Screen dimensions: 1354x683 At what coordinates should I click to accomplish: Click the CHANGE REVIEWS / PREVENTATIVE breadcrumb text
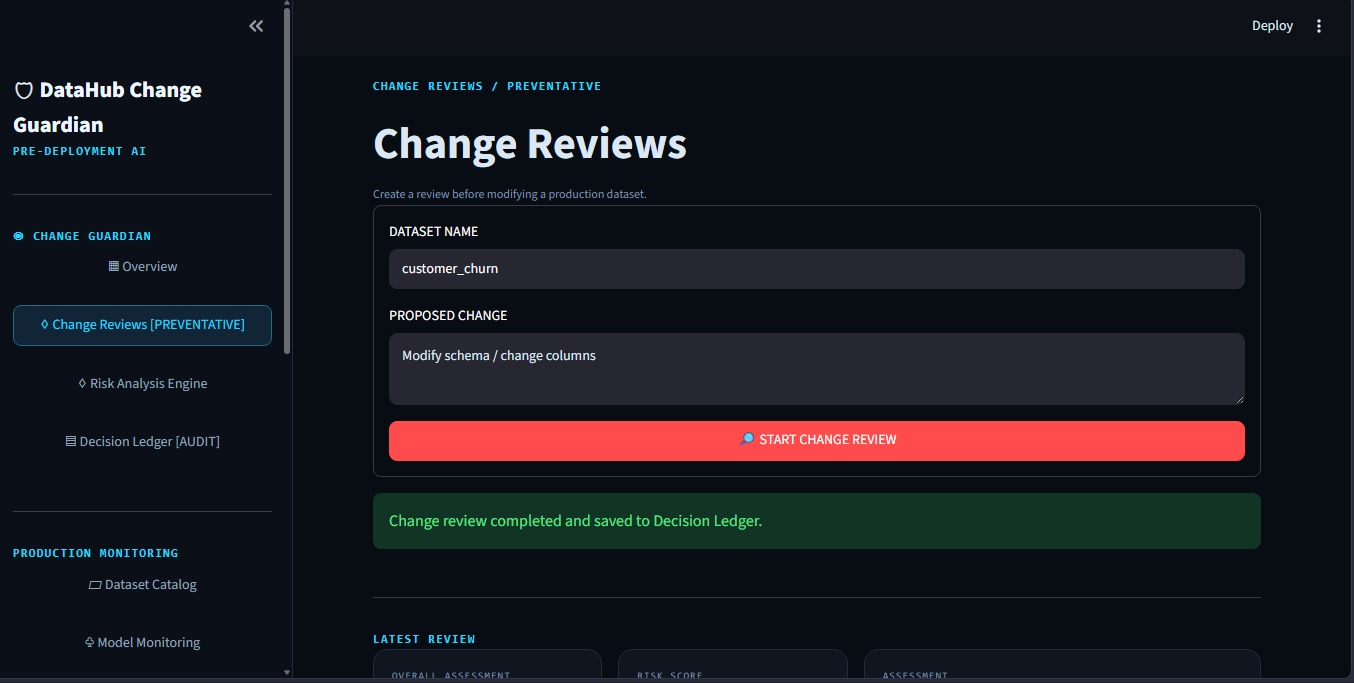click(x=487, y=86)
